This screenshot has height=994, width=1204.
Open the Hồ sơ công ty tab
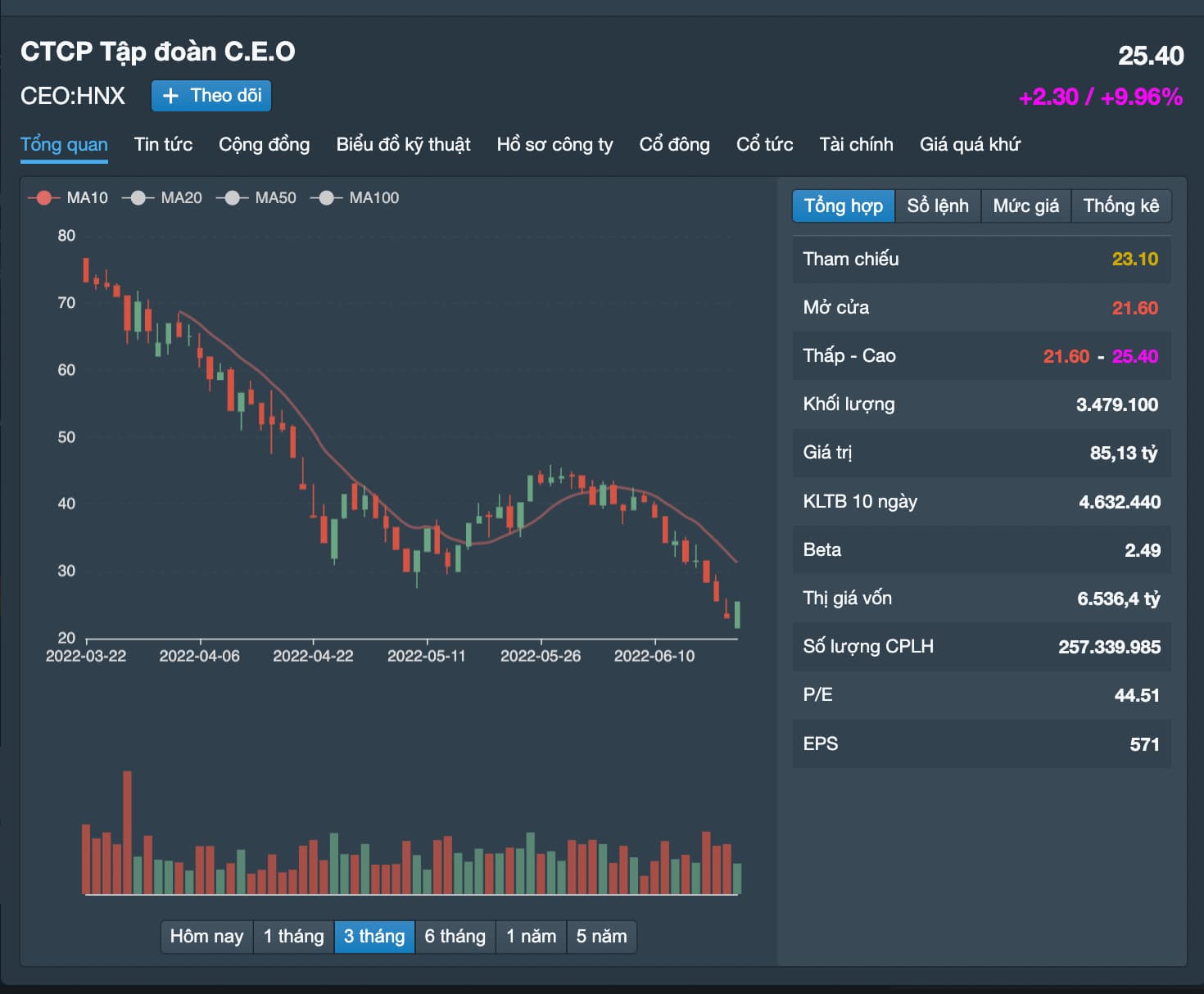(554, 144)
